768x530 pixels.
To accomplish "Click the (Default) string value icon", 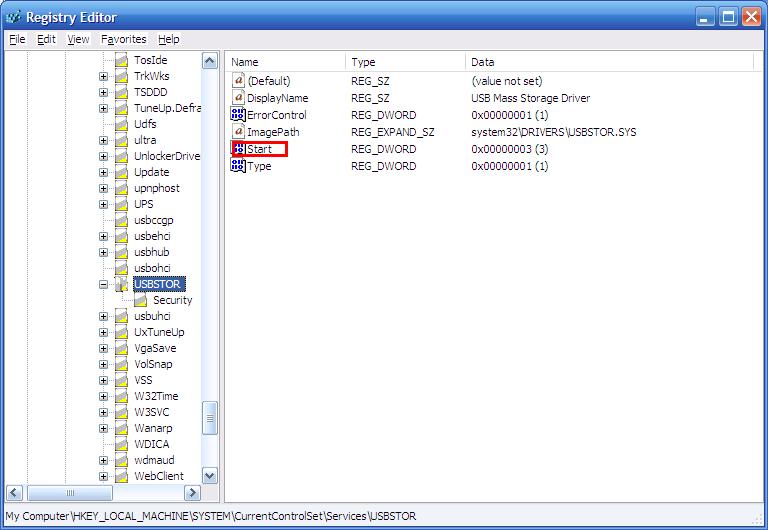I will tap(238, 80).
